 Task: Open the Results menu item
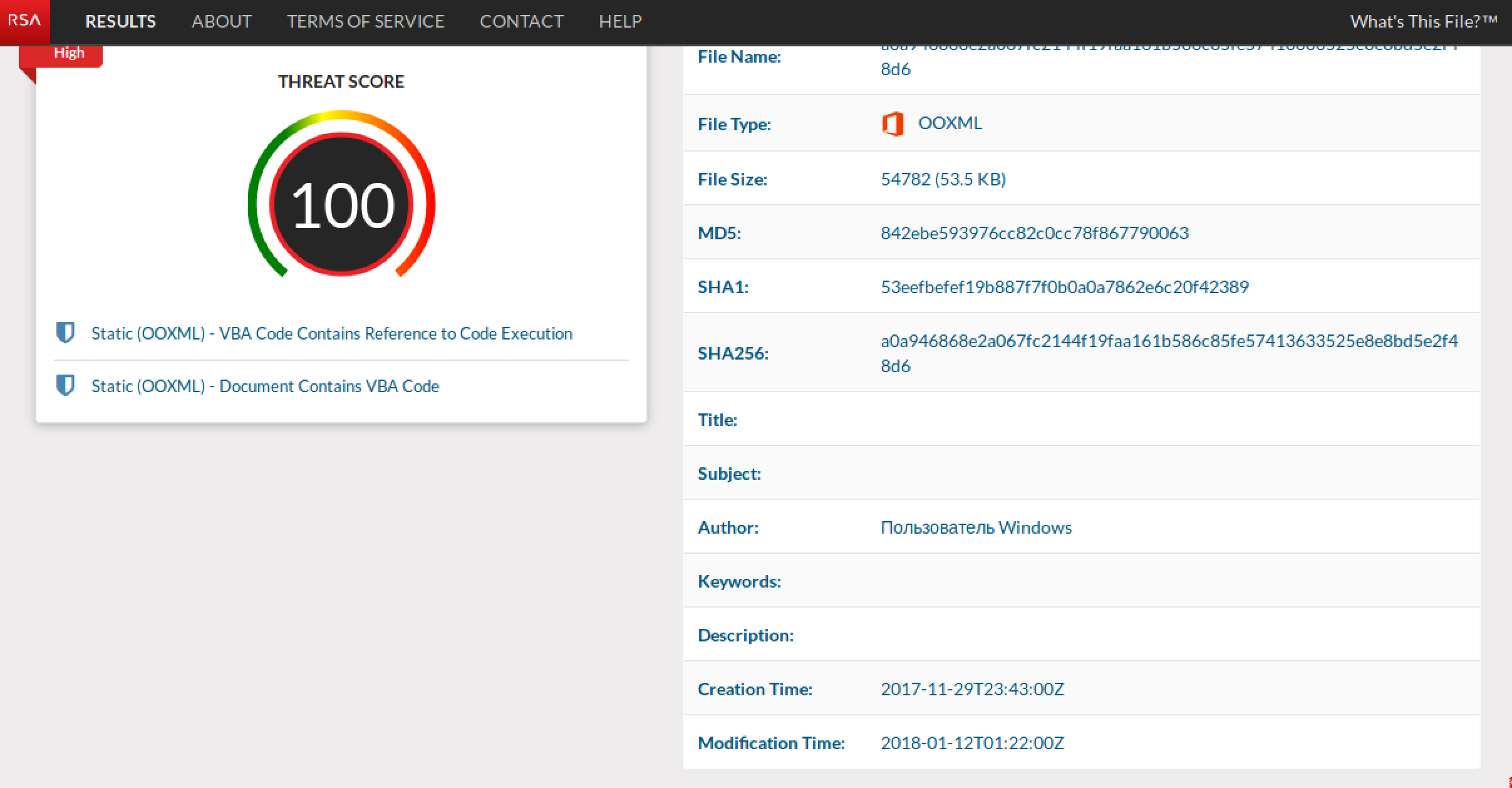coord(120,21)
